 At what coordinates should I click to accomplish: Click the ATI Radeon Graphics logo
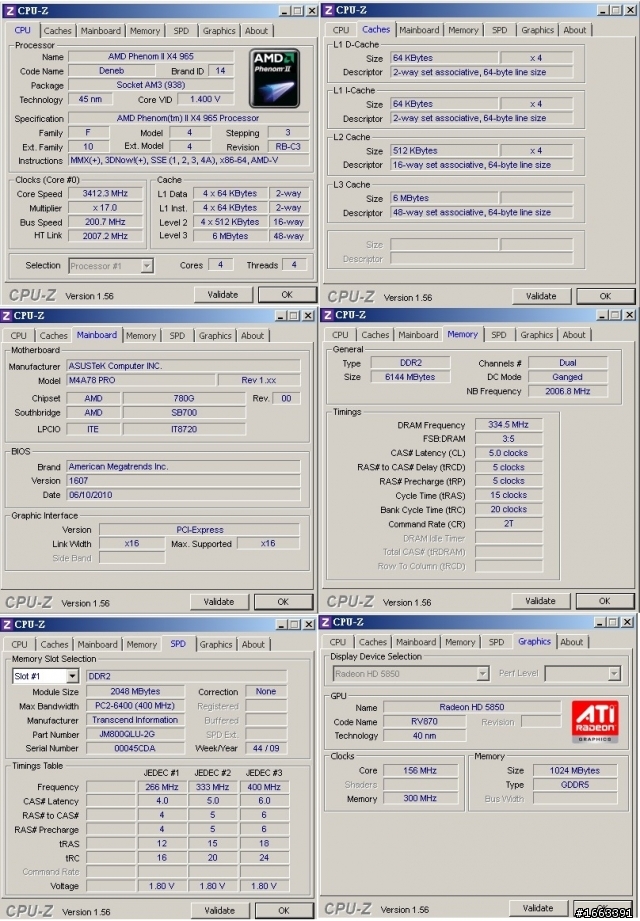click(x=594, y=721)
